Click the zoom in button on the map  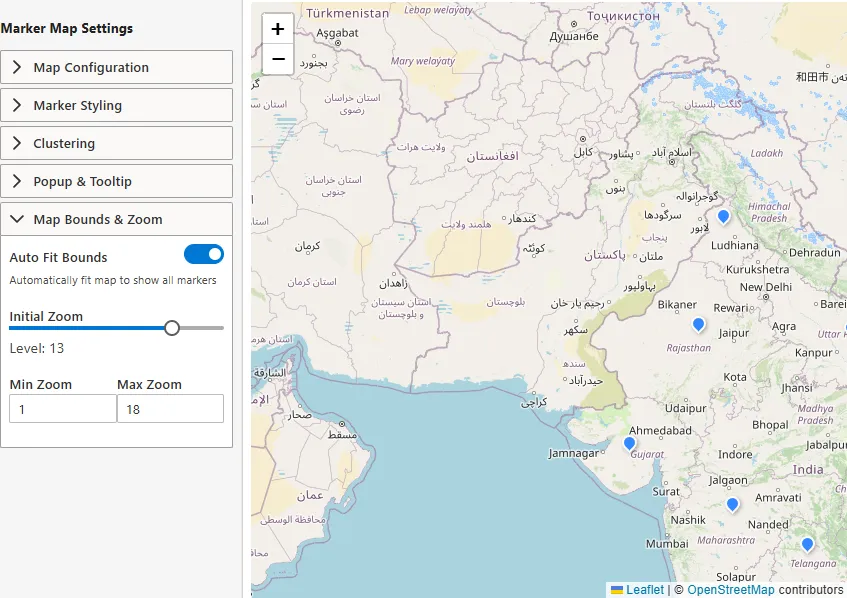[277, 29]
